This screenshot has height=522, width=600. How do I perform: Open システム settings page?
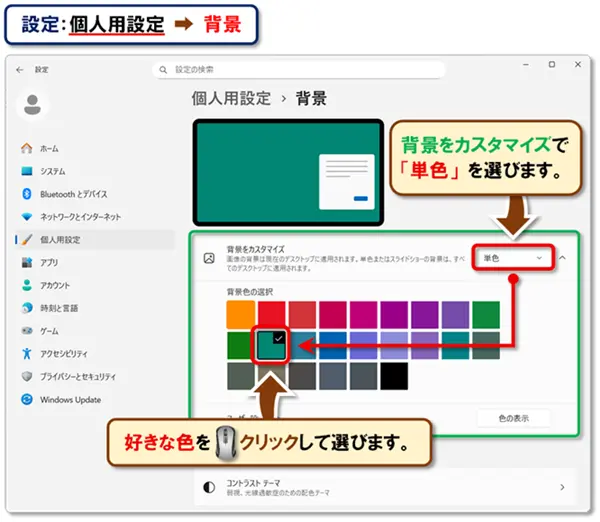coord(53,171)
